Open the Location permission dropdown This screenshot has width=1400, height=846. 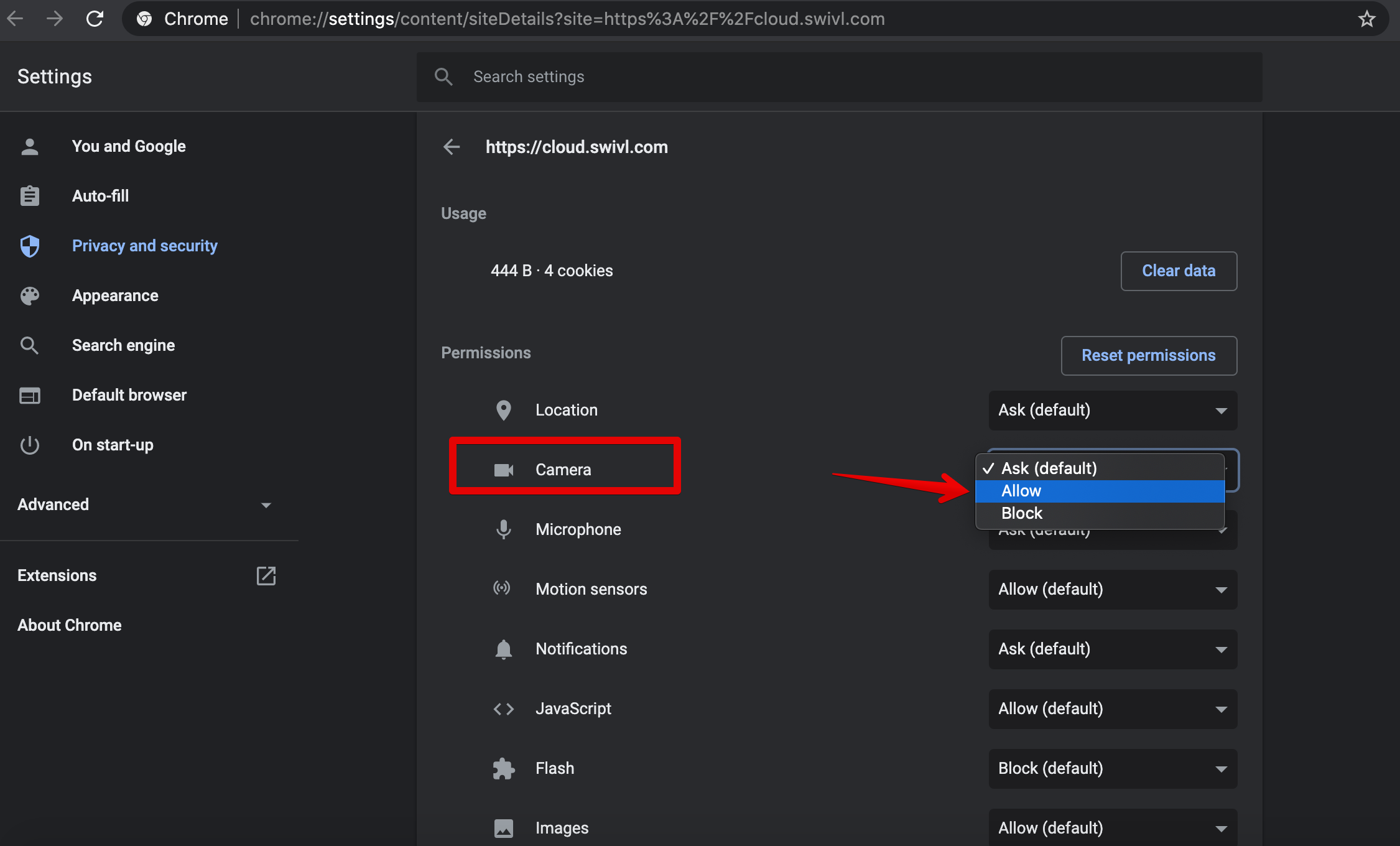tap(1112, 410)
